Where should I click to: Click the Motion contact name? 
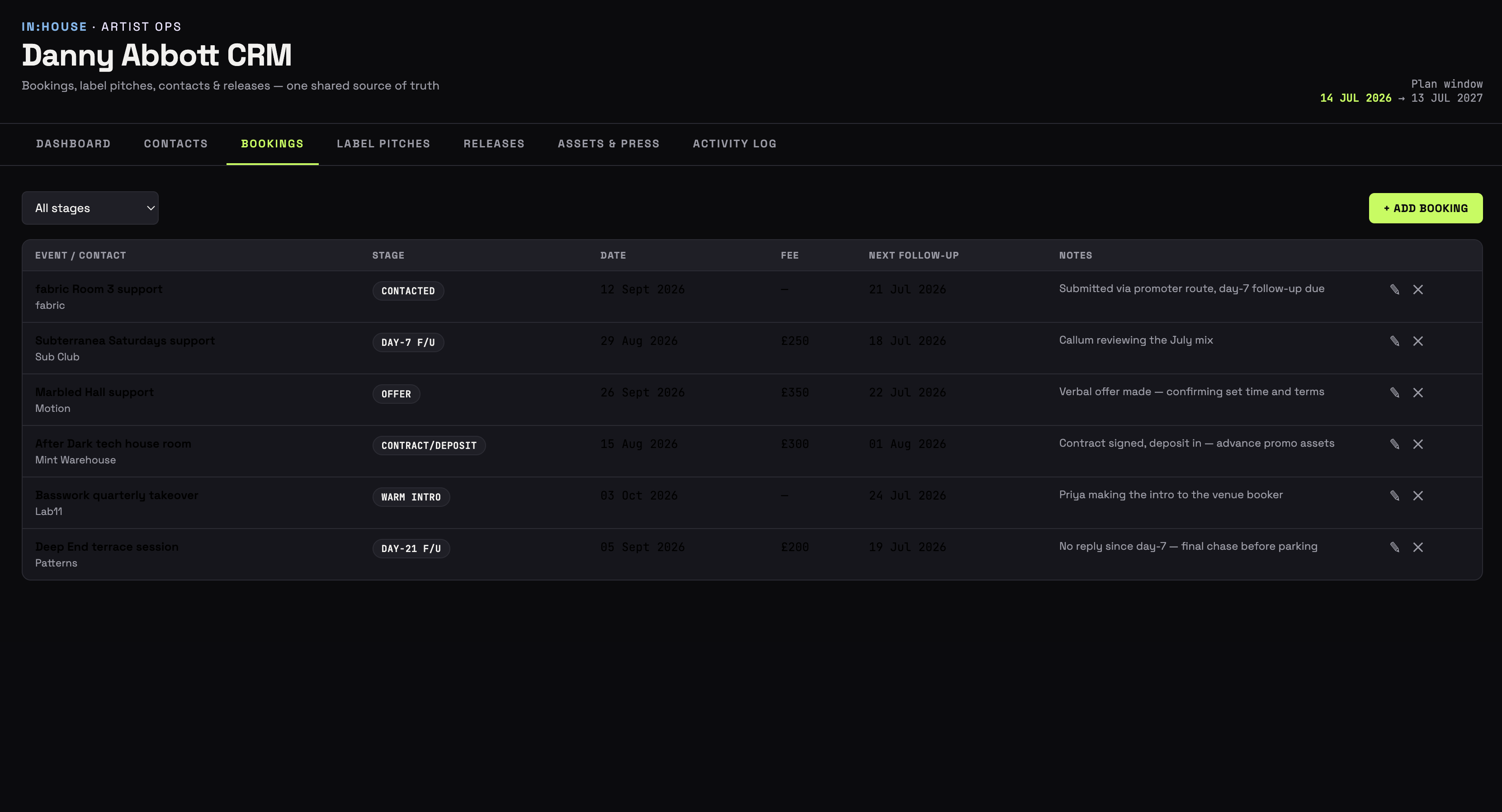coord(52,409)
